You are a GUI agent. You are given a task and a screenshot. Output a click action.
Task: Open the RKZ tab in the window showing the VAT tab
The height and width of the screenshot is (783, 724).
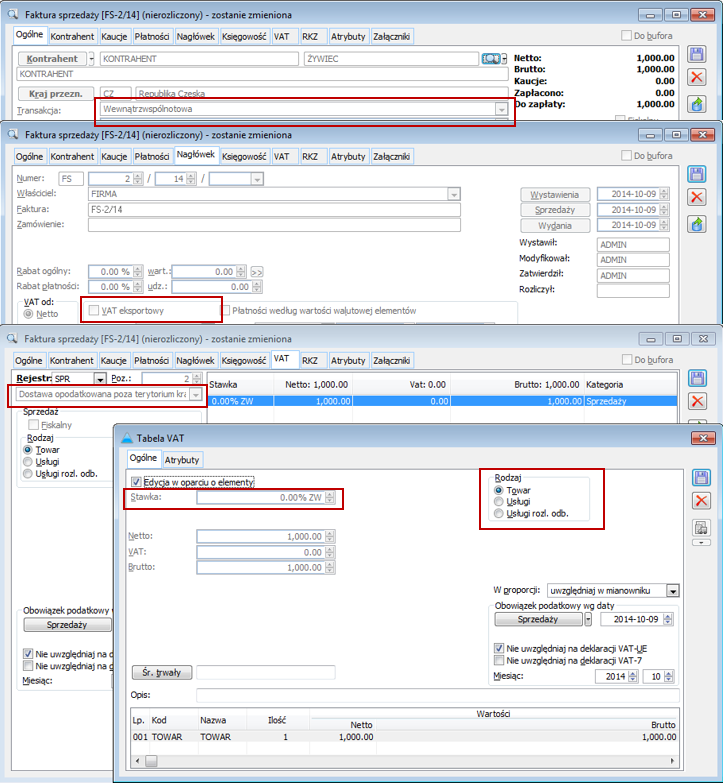click(x=310, y=361)
